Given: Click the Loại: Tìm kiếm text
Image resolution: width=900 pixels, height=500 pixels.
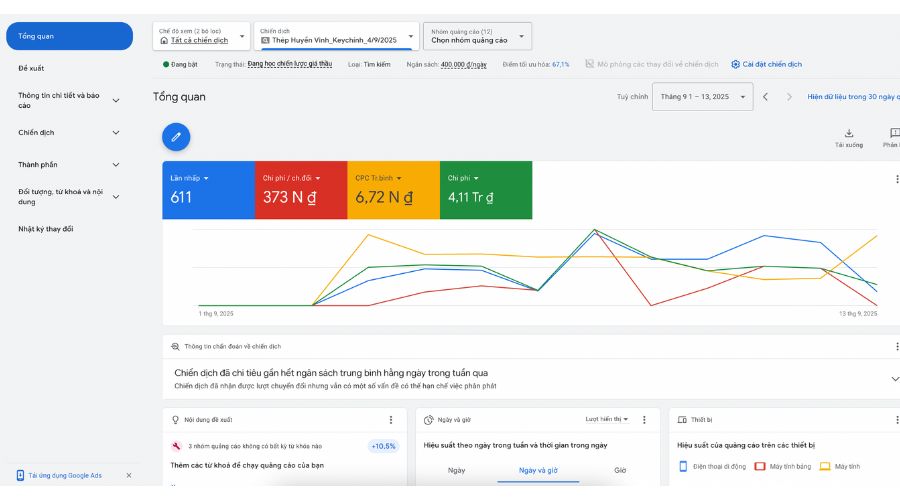Looking at the screenshot, I should tap(369, 65).
